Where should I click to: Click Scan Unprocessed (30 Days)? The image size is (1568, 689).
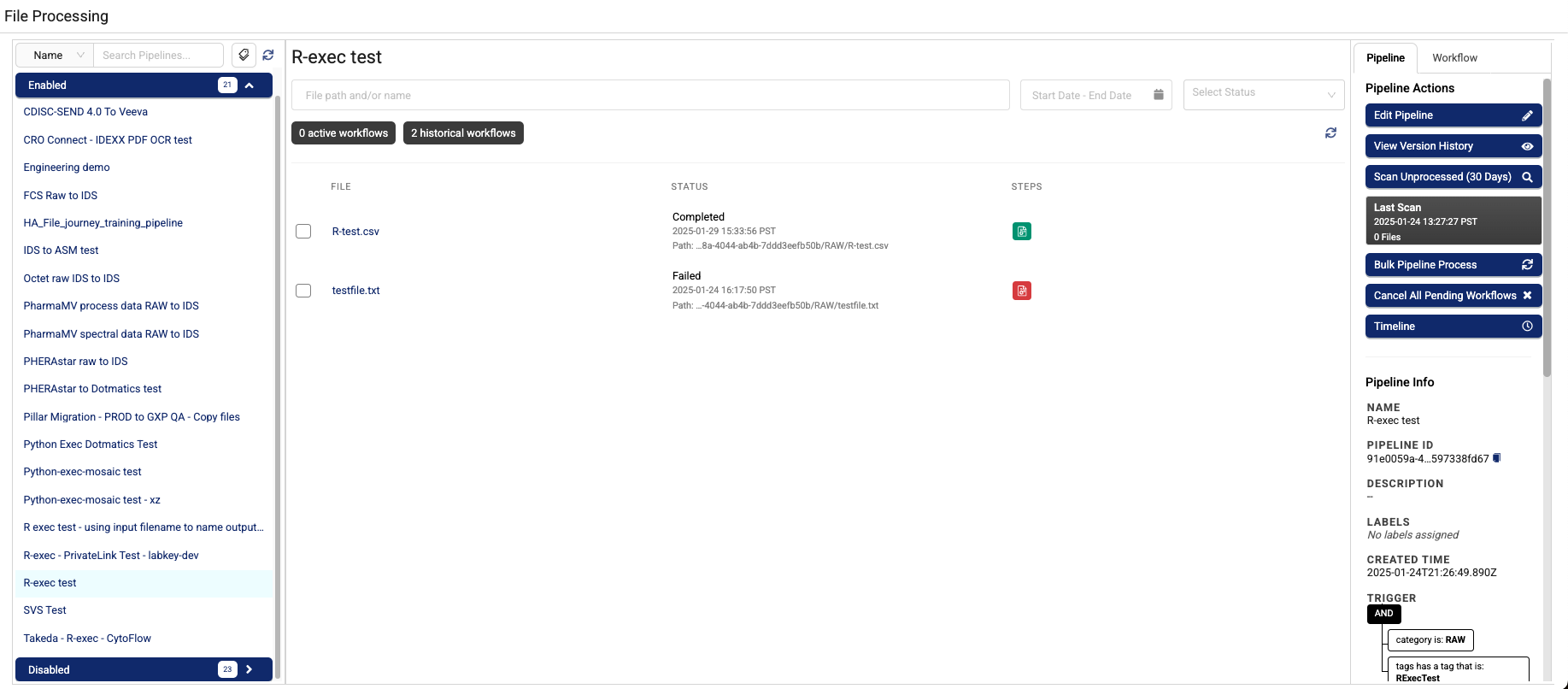click(1453, 177)
